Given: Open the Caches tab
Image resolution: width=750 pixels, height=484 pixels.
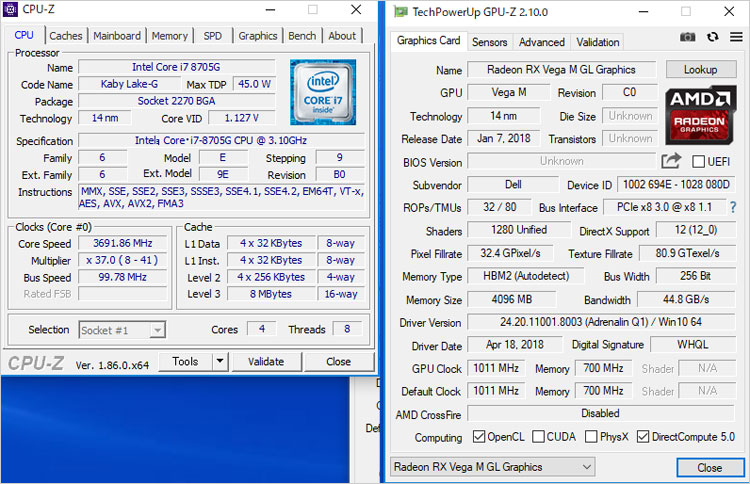Looking at the screenshot, I should pos(66,36).
